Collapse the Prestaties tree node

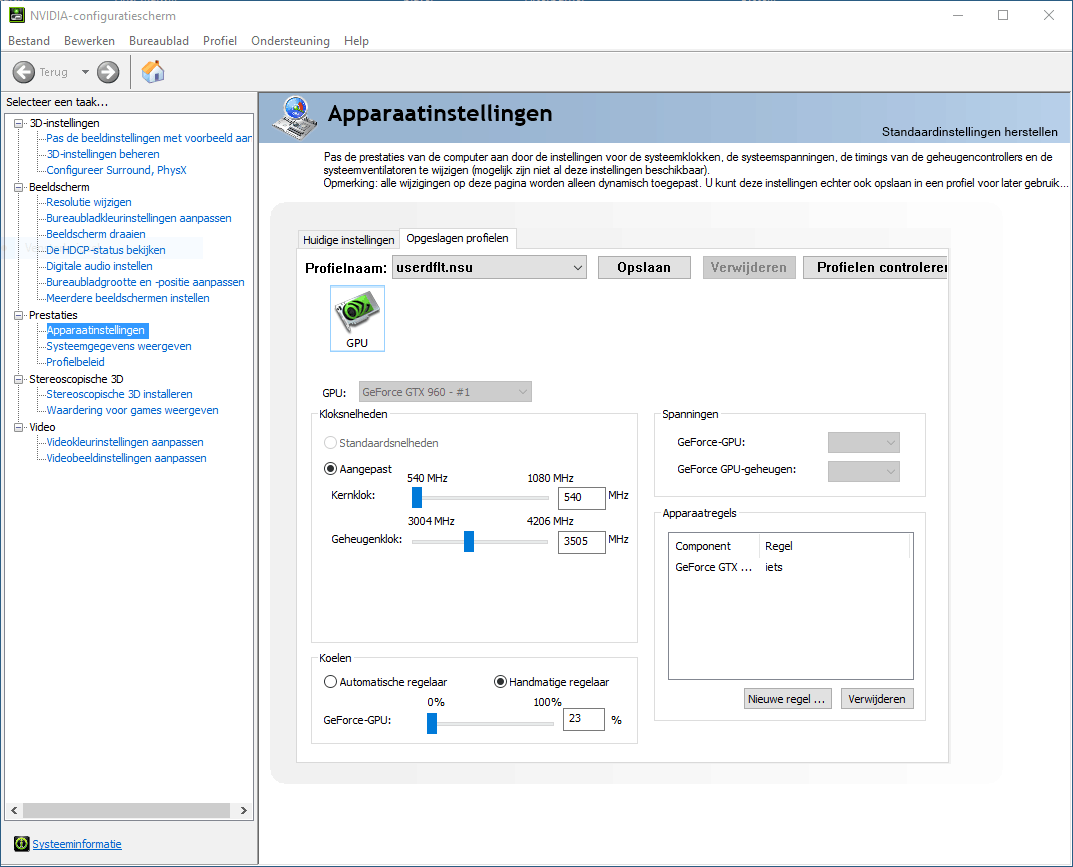pyautogui.click(x=18, y=315)
